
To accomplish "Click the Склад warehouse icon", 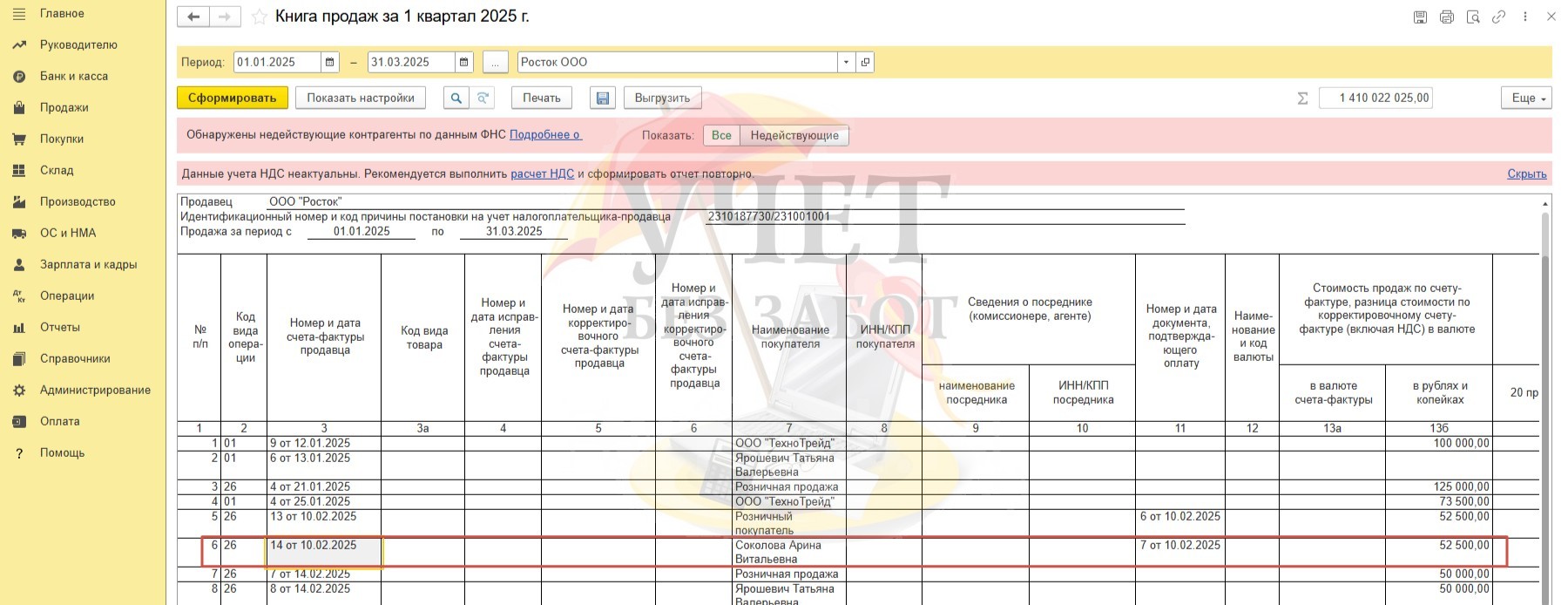I will (19, 170).
